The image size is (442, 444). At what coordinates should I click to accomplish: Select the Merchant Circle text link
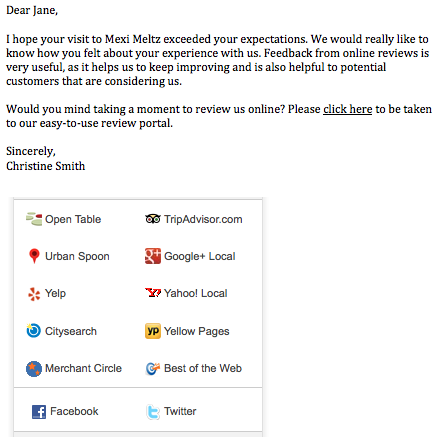pos(83,368)
